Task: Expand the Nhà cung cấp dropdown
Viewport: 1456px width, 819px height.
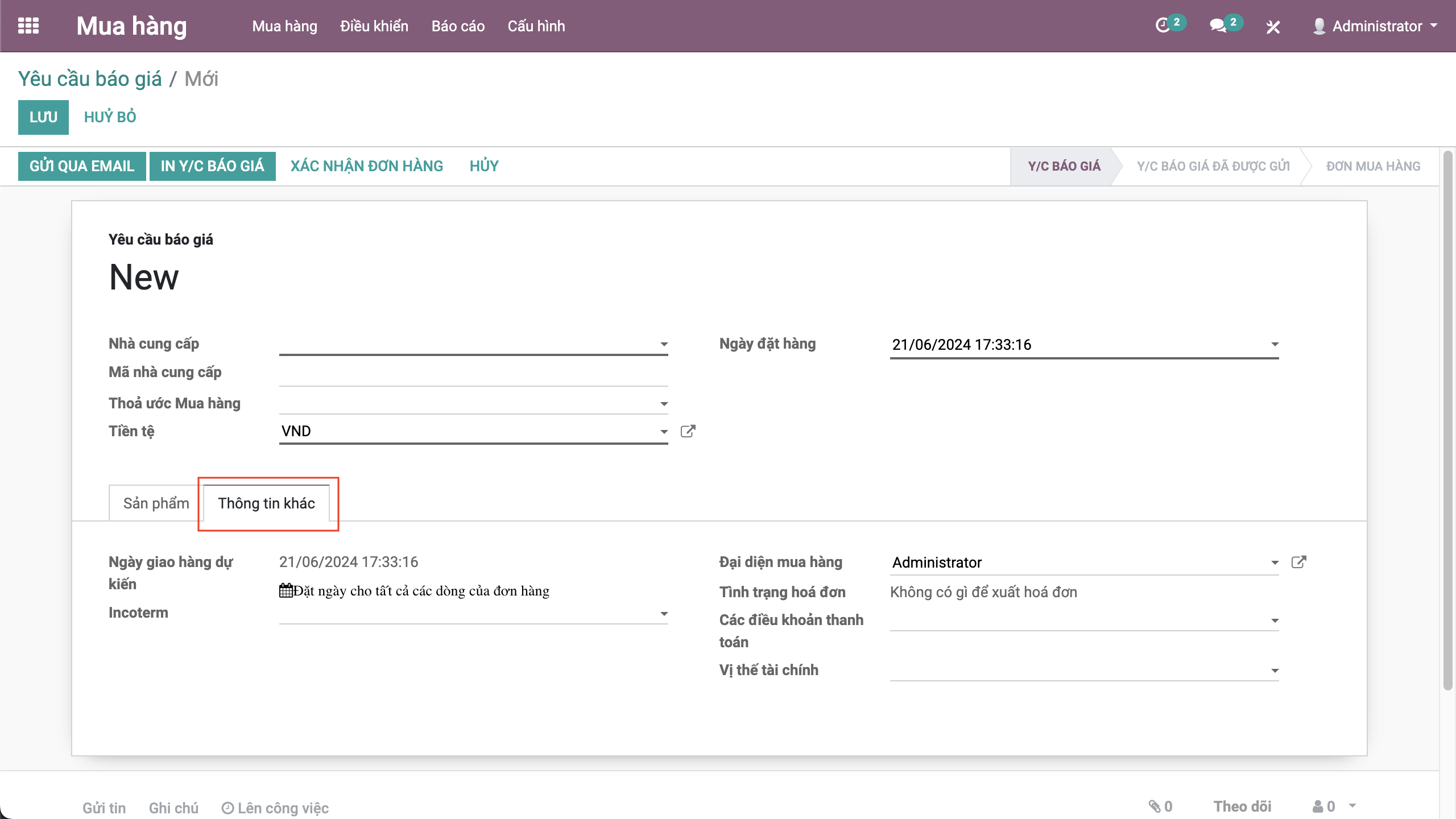Action: [664, 344]
